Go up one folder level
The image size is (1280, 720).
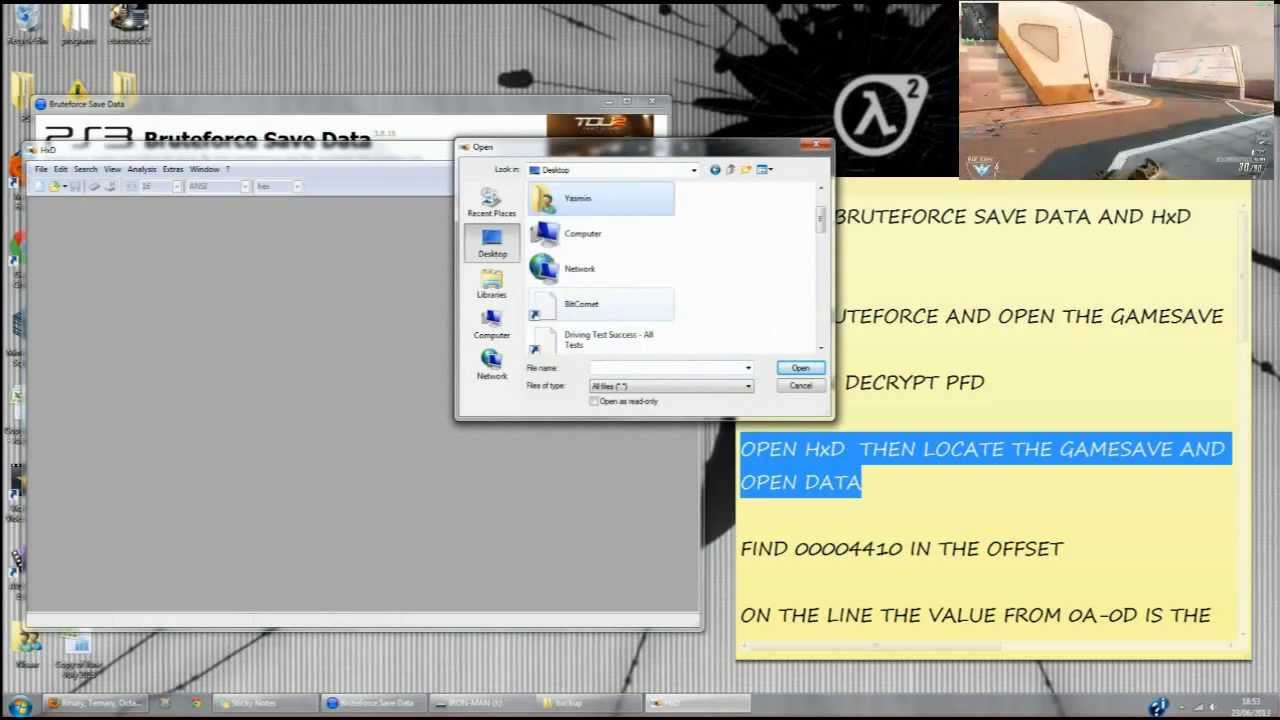pos(731,170)
